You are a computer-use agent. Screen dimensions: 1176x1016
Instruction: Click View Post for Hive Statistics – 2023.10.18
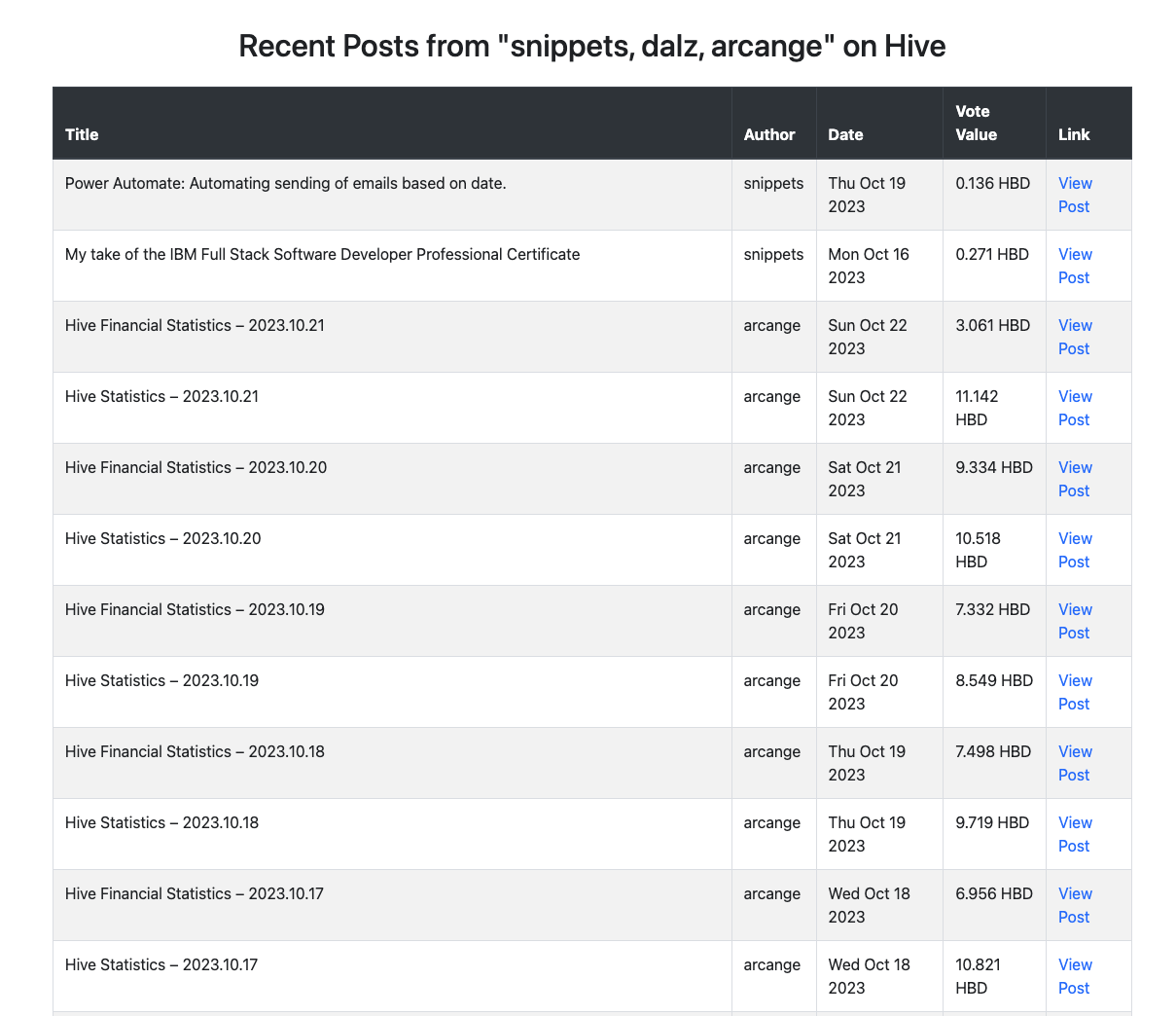pyautogui.click(x=1075, y=834)
